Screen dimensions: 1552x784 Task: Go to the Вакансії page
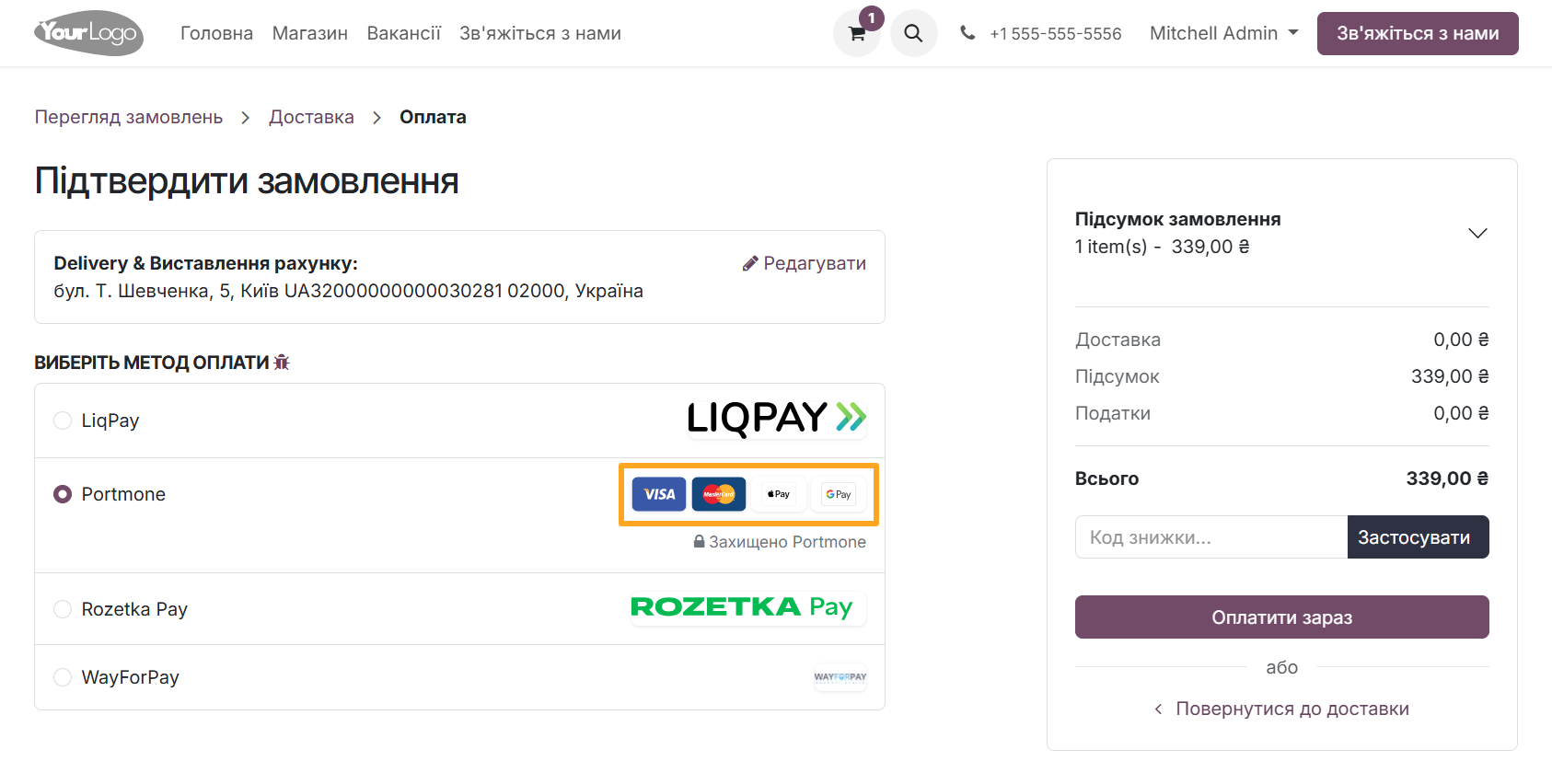click(x=403, y=33)
